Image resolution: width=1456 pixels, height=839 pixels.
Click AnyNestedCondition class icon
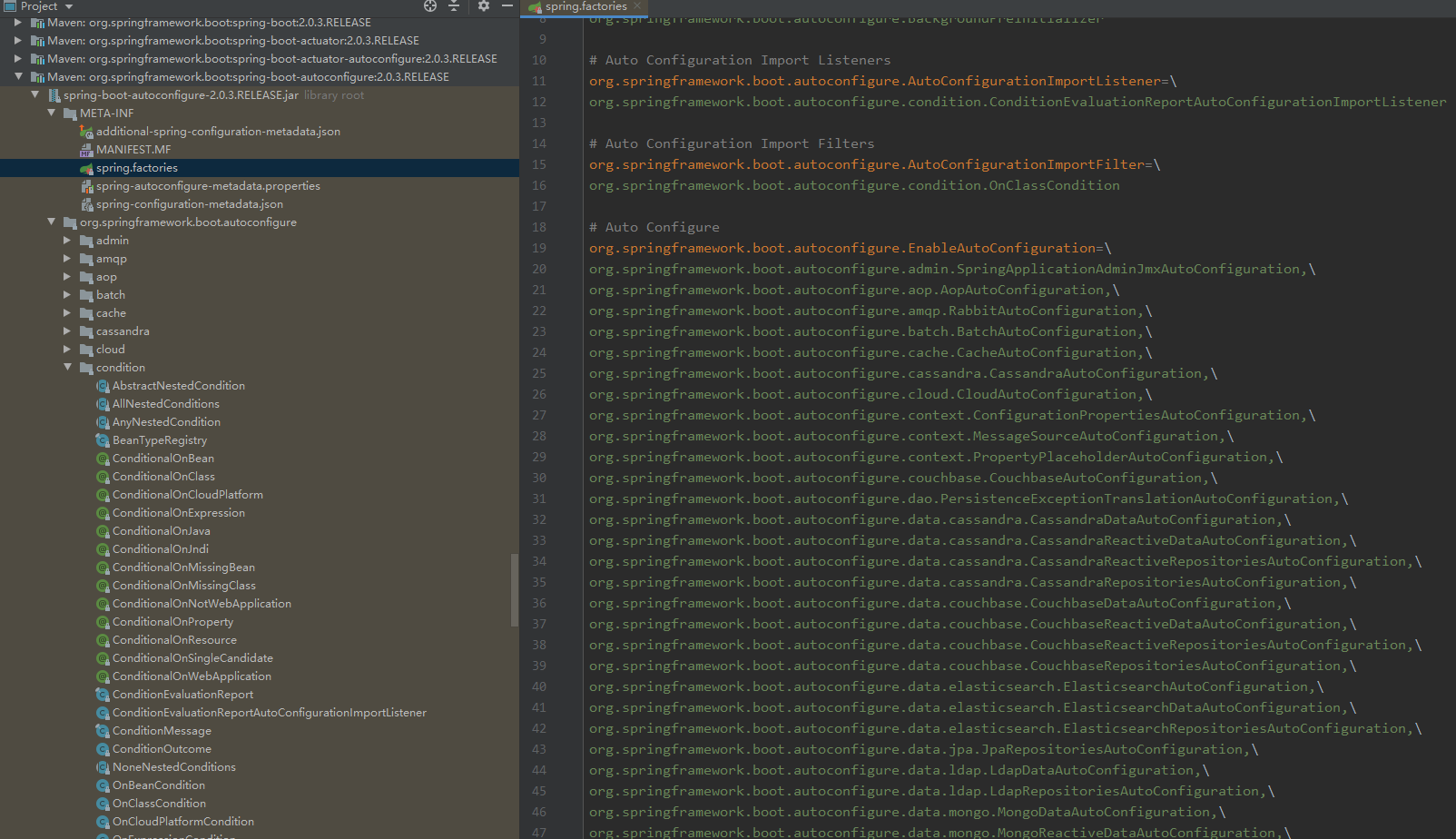[x=103, y=422]
